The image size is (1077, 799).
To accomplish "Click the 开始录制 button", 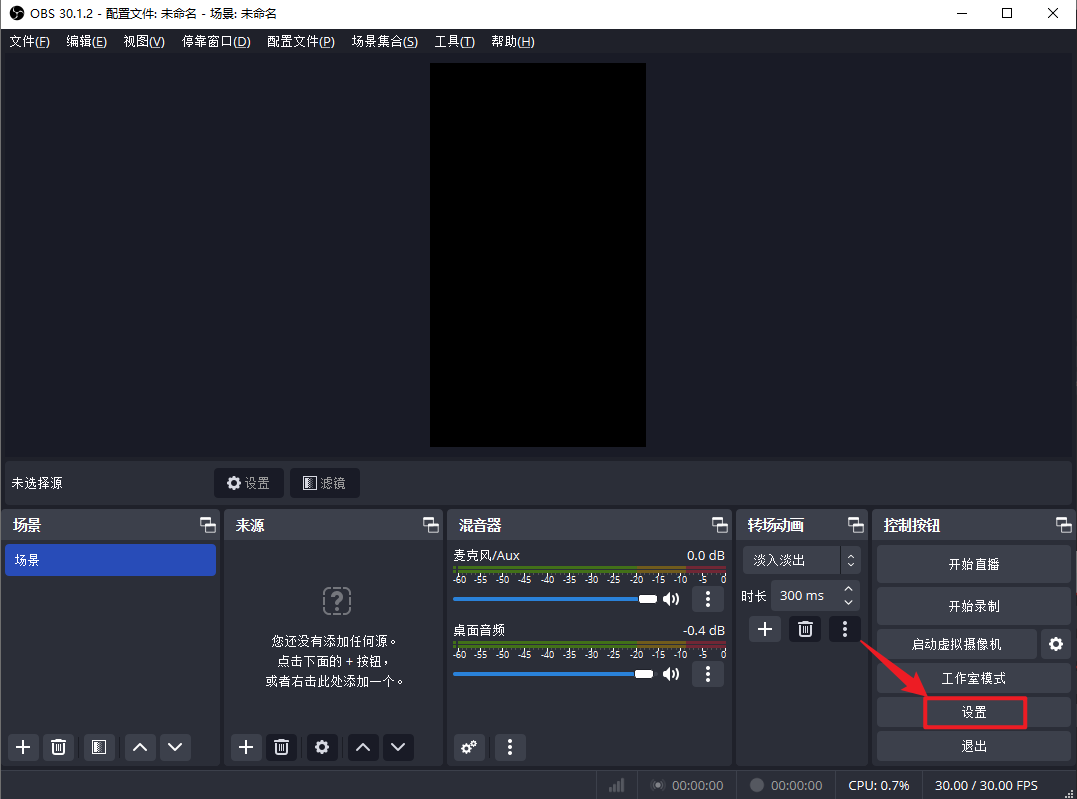I will point(973,606).
